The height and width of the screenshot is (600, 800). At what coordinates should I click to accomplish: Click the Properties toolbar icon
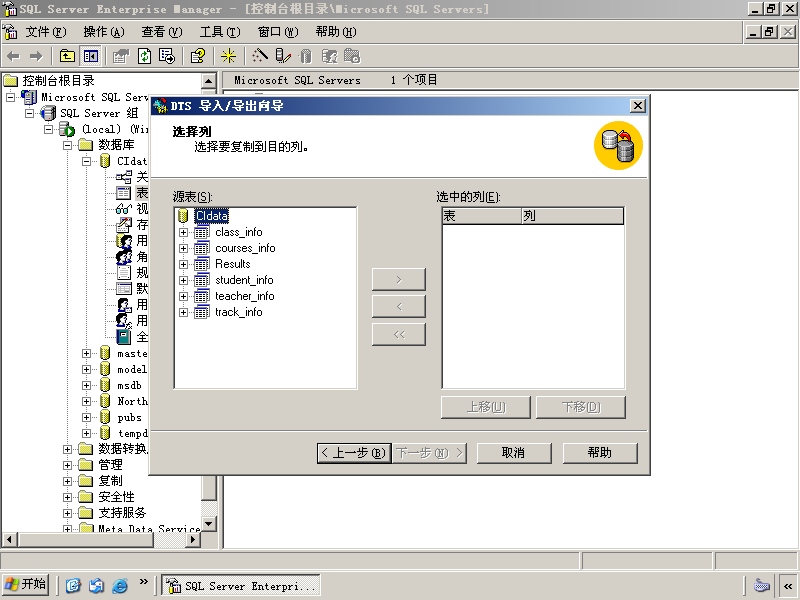pos(121,56)
